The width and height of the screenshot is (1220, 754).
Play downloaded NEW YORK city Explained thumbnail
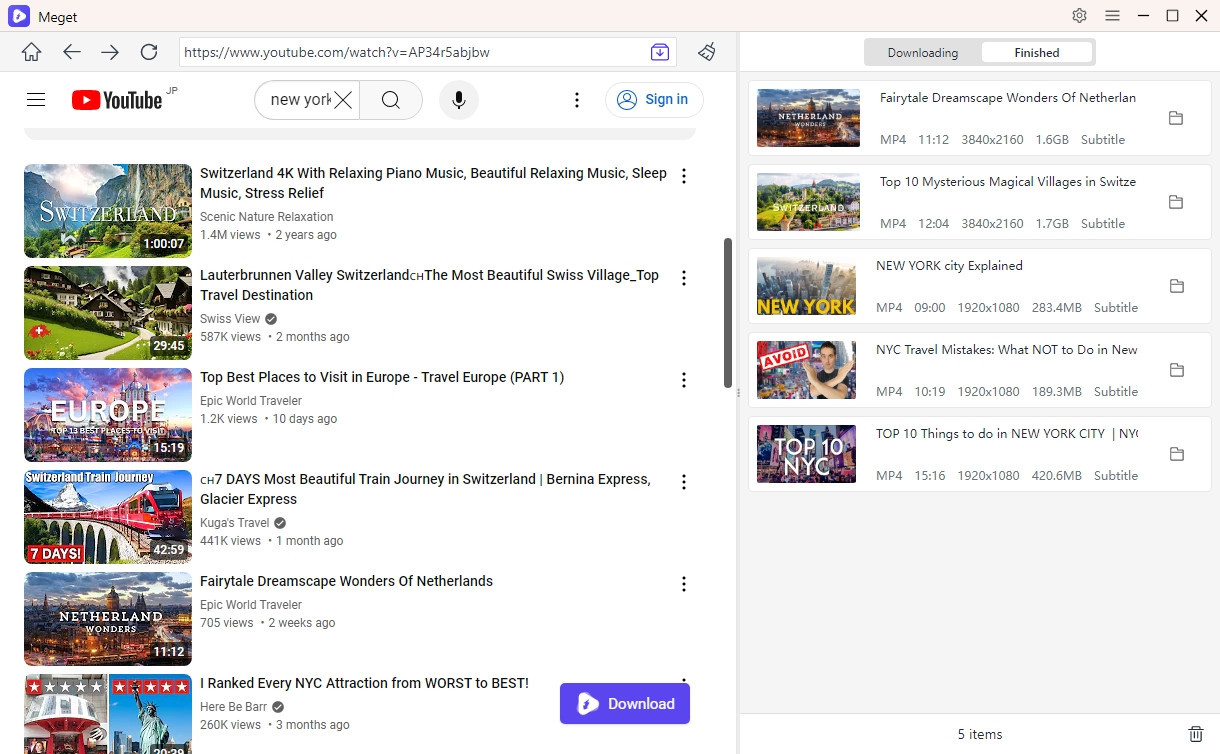pos(807,286)
